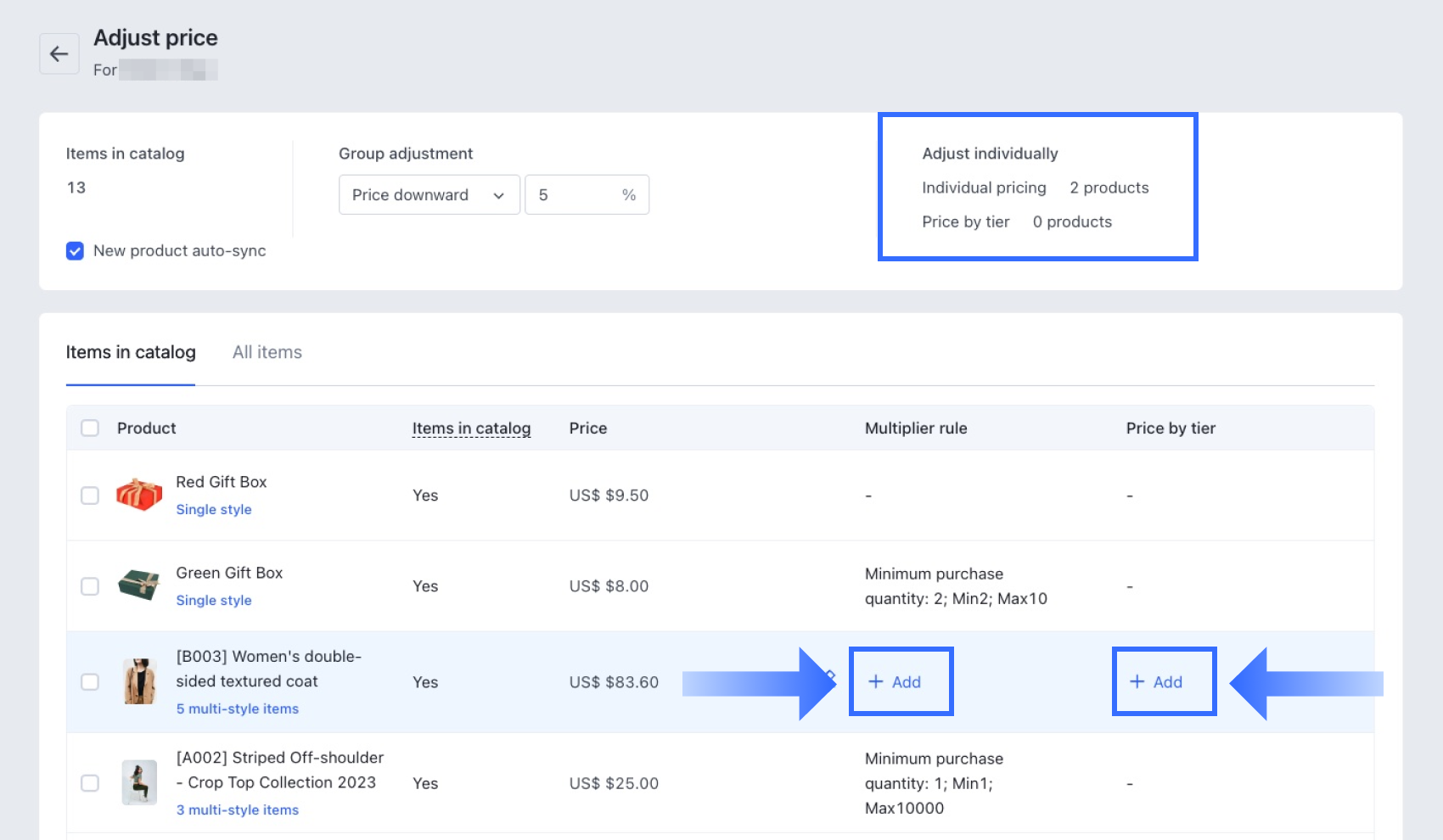The width and height of the screenshot is (1443, 840).
Task: Click the Striped Off-shoulder top thumbnail
Action: [x=139, y=782]
